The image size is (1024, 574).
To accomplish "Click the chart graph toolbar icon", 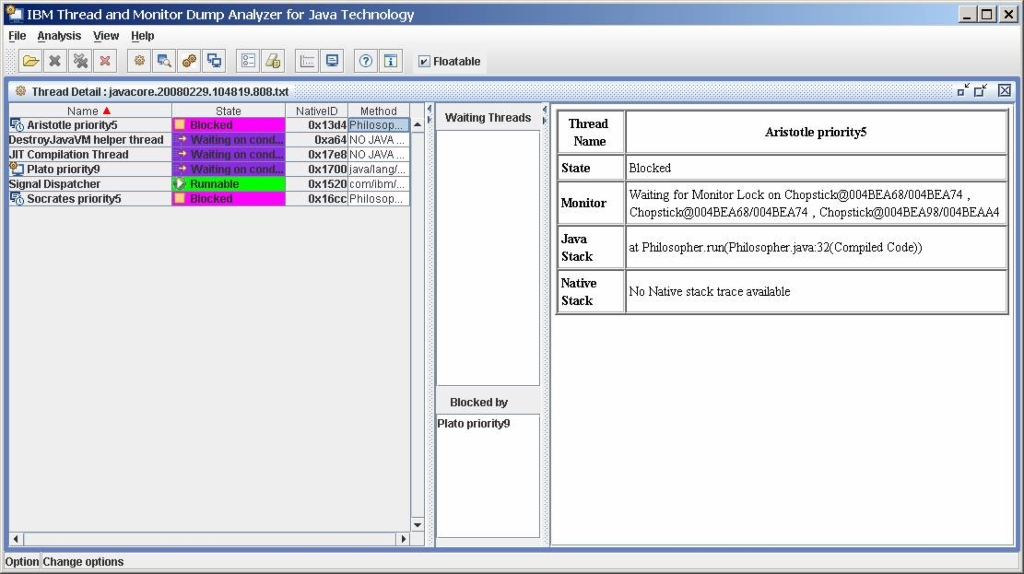I will point(307,61).
